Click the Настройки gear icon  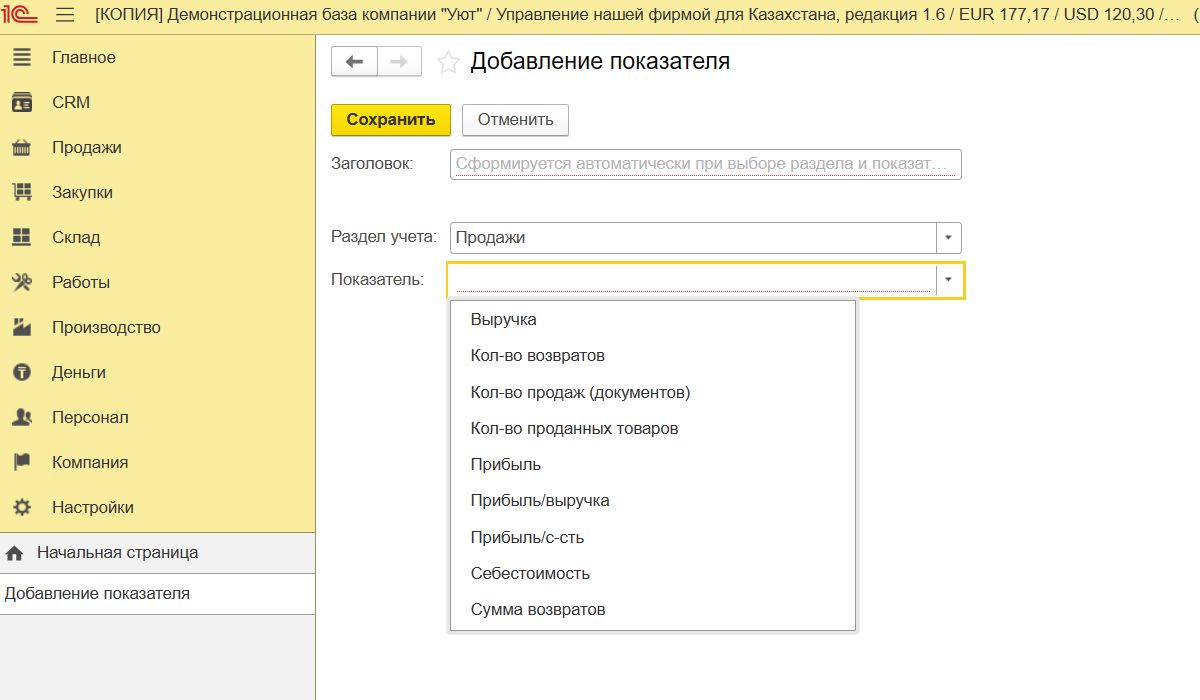pyautogui.click(x=22, y=508)
